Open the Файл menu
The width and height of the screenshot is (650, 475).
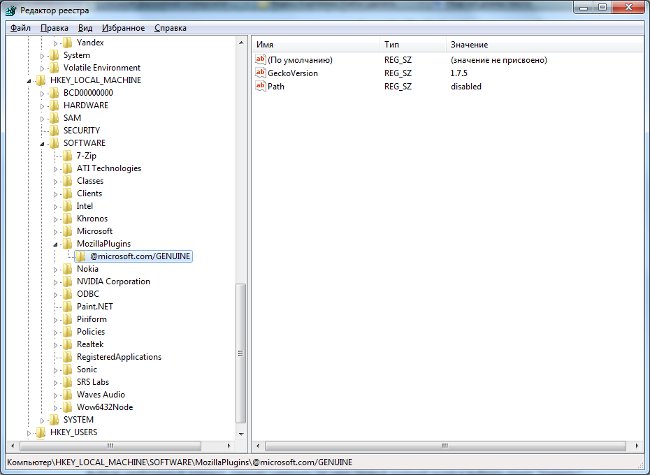[20, 28]
